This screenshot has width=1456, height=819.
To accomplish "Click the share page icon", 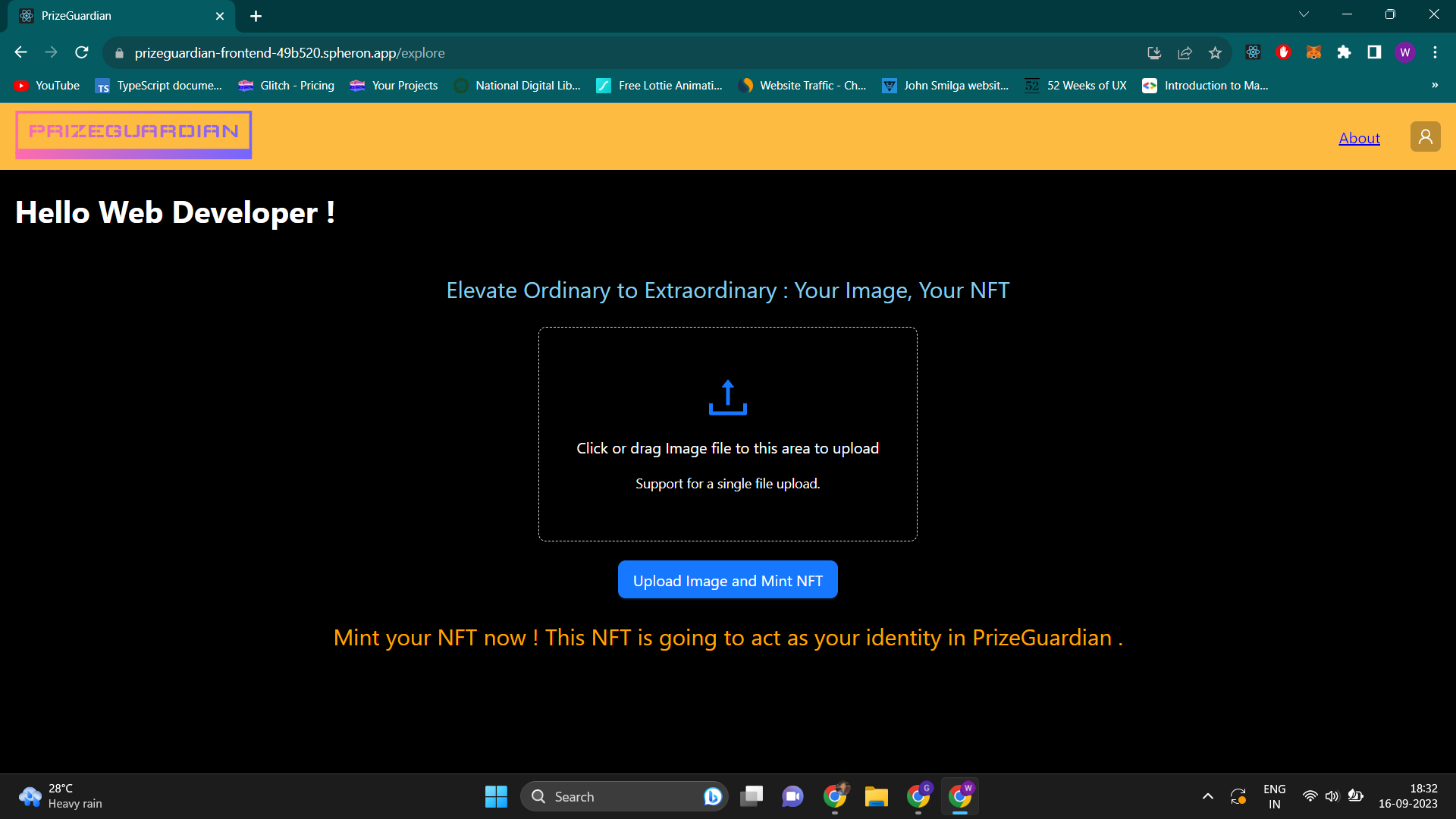I will (x=1185, y=52).
